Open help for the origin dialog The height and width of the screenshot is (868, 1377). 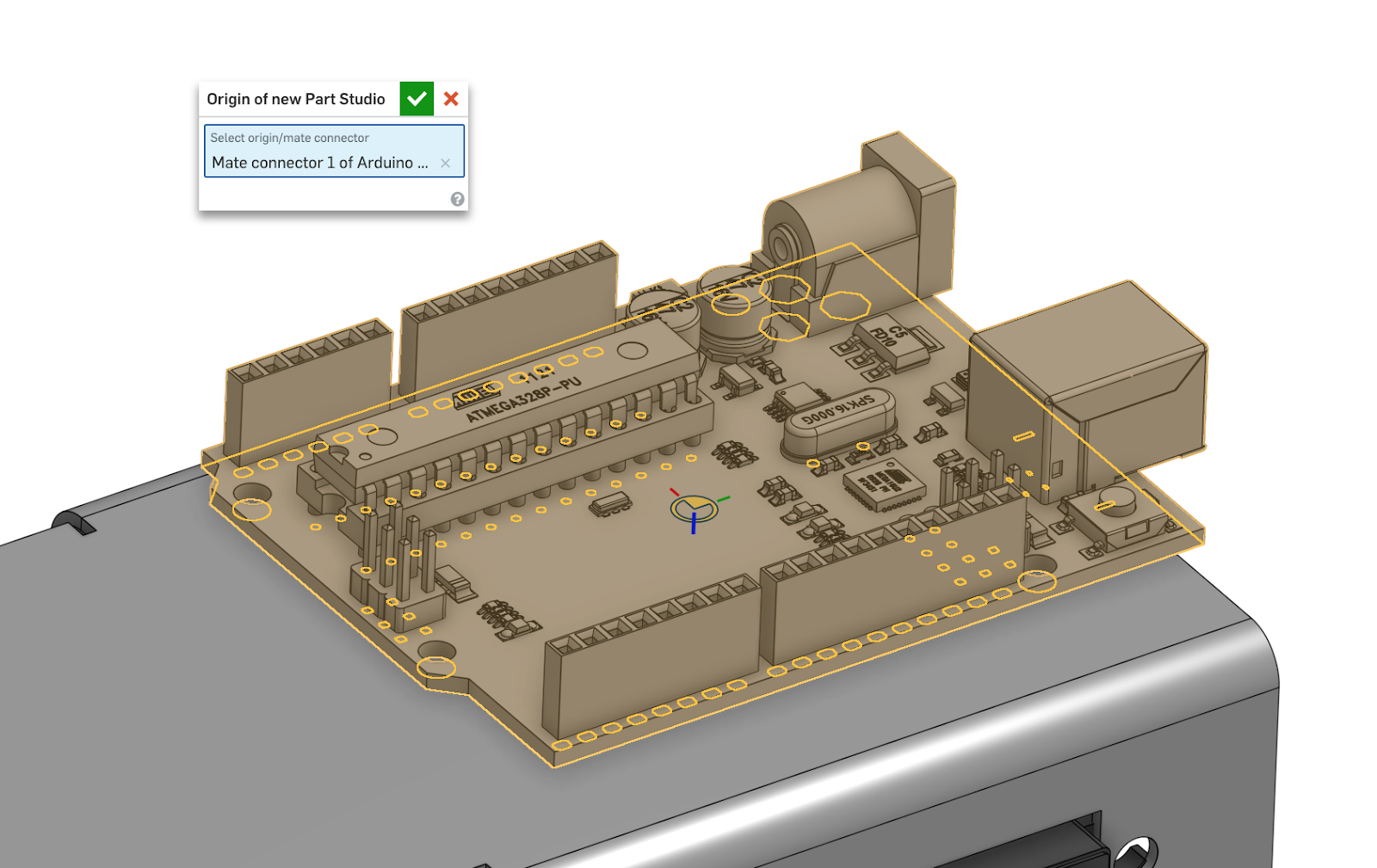tap(457, 200)
